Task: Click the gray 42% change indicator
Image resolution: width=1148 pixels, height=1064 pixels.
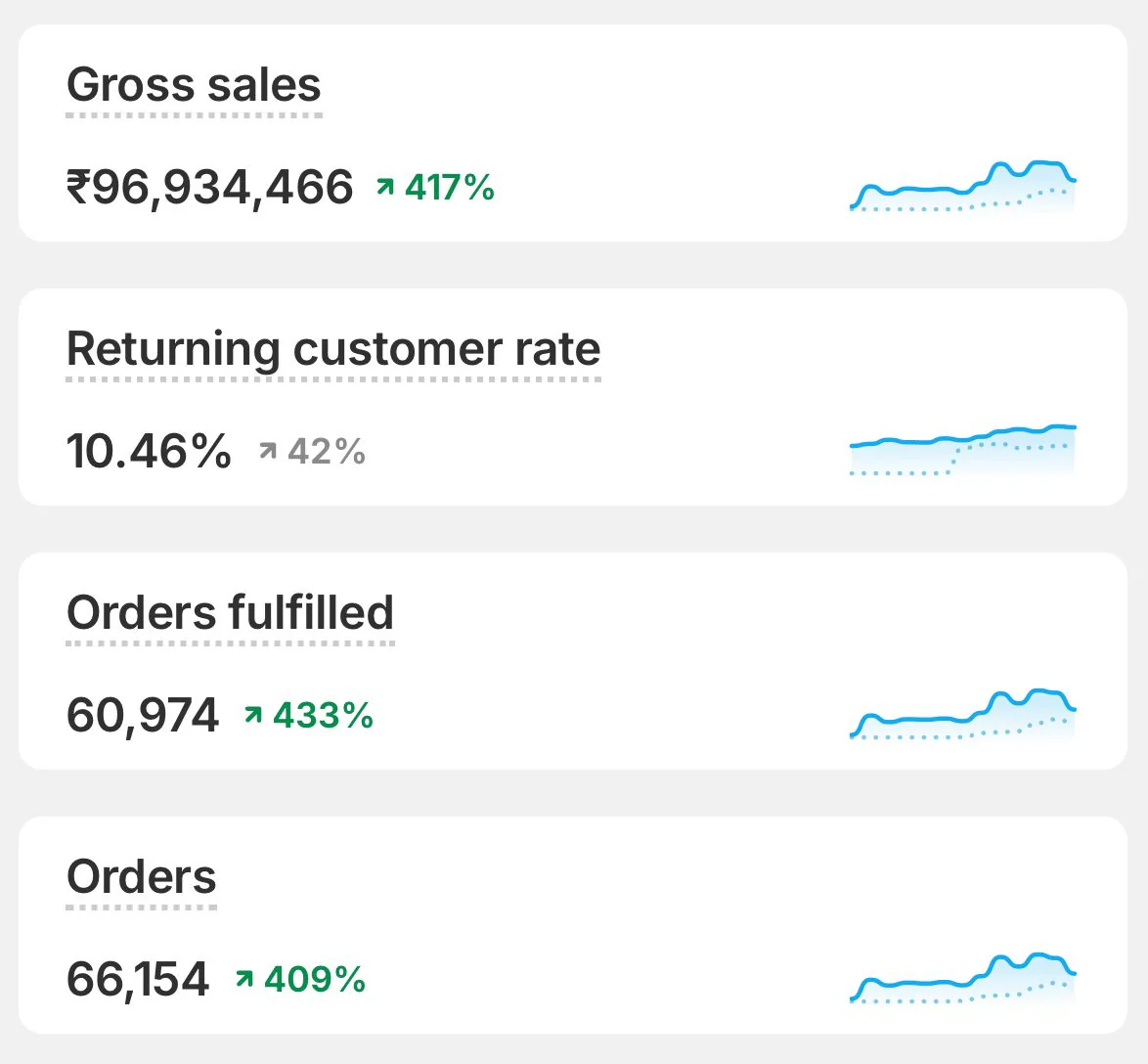Action: [x=327, y=451]
